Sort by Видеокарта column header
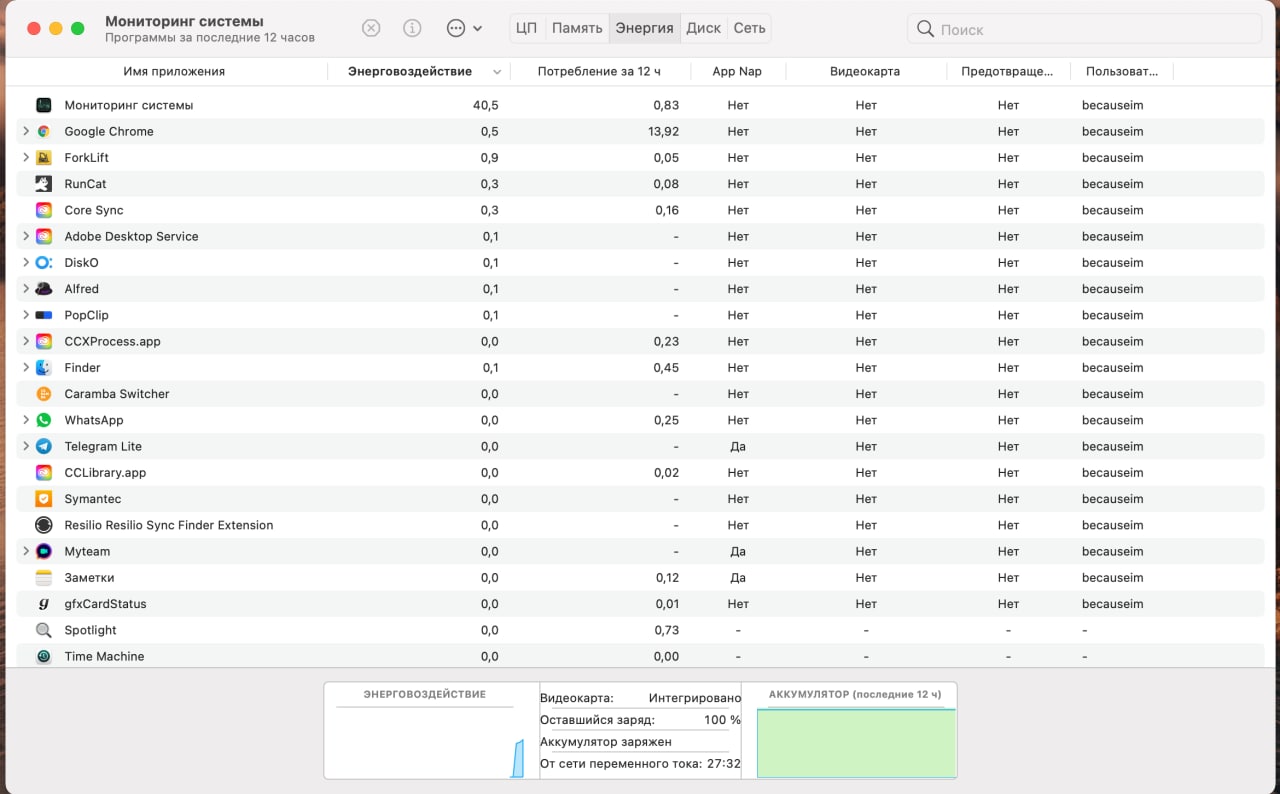The width and height of the screenshot is (1280, 794). pos(865,71)
